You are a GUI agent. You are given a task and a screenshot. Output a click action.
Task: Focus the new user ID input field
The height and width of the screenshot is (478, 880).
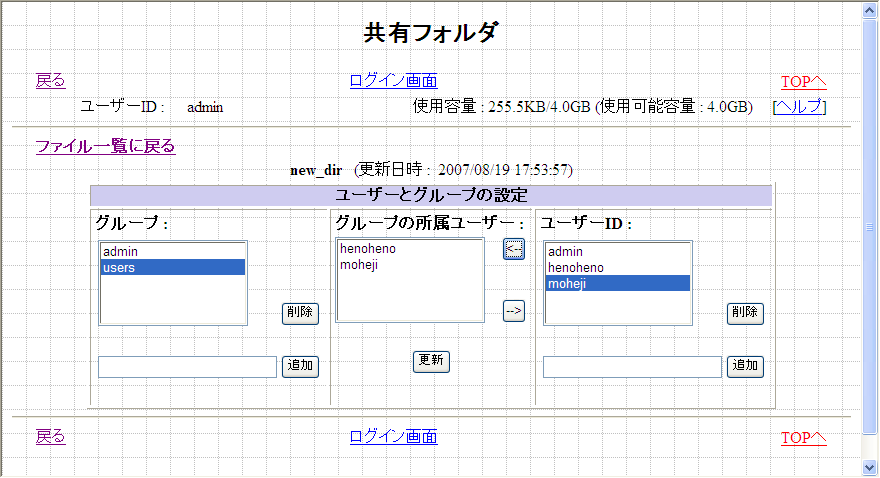point(631,367)
